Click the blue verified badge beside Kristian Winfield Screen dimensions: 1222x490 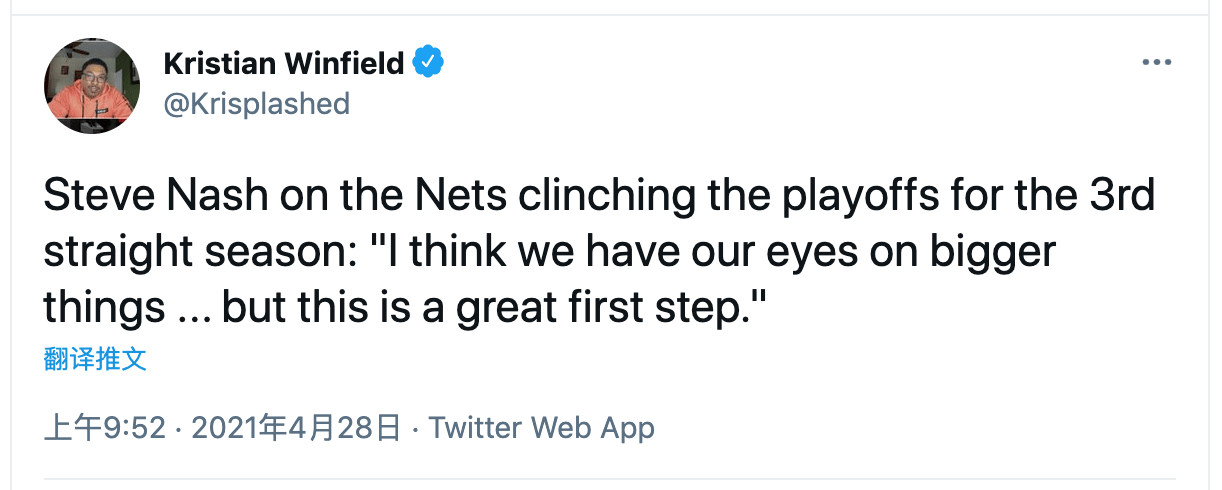pos(429,62)
